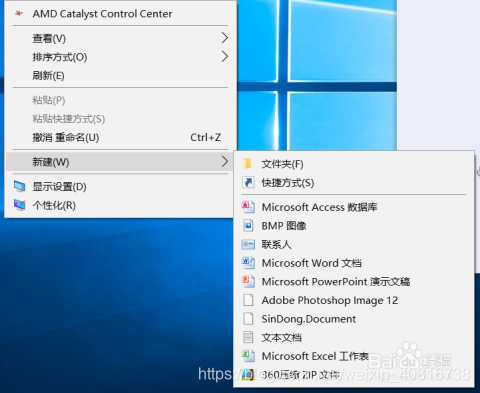Click the AMD Catalyst Control Center icon

point(19,14)
